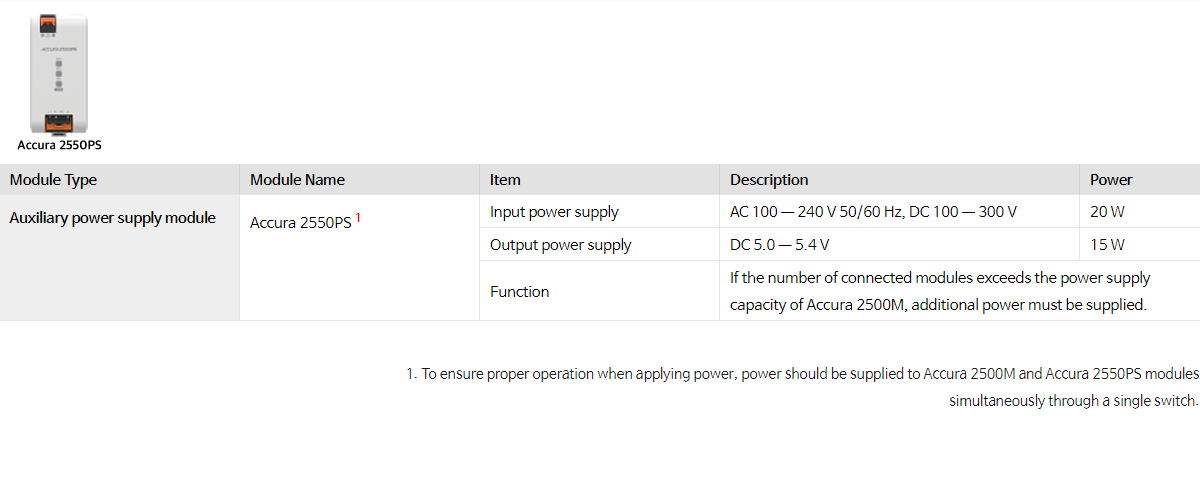The image size is (1200, 480).
Task: Click the AC 100 — 240 V description
Action: click(x=873, y=212)
